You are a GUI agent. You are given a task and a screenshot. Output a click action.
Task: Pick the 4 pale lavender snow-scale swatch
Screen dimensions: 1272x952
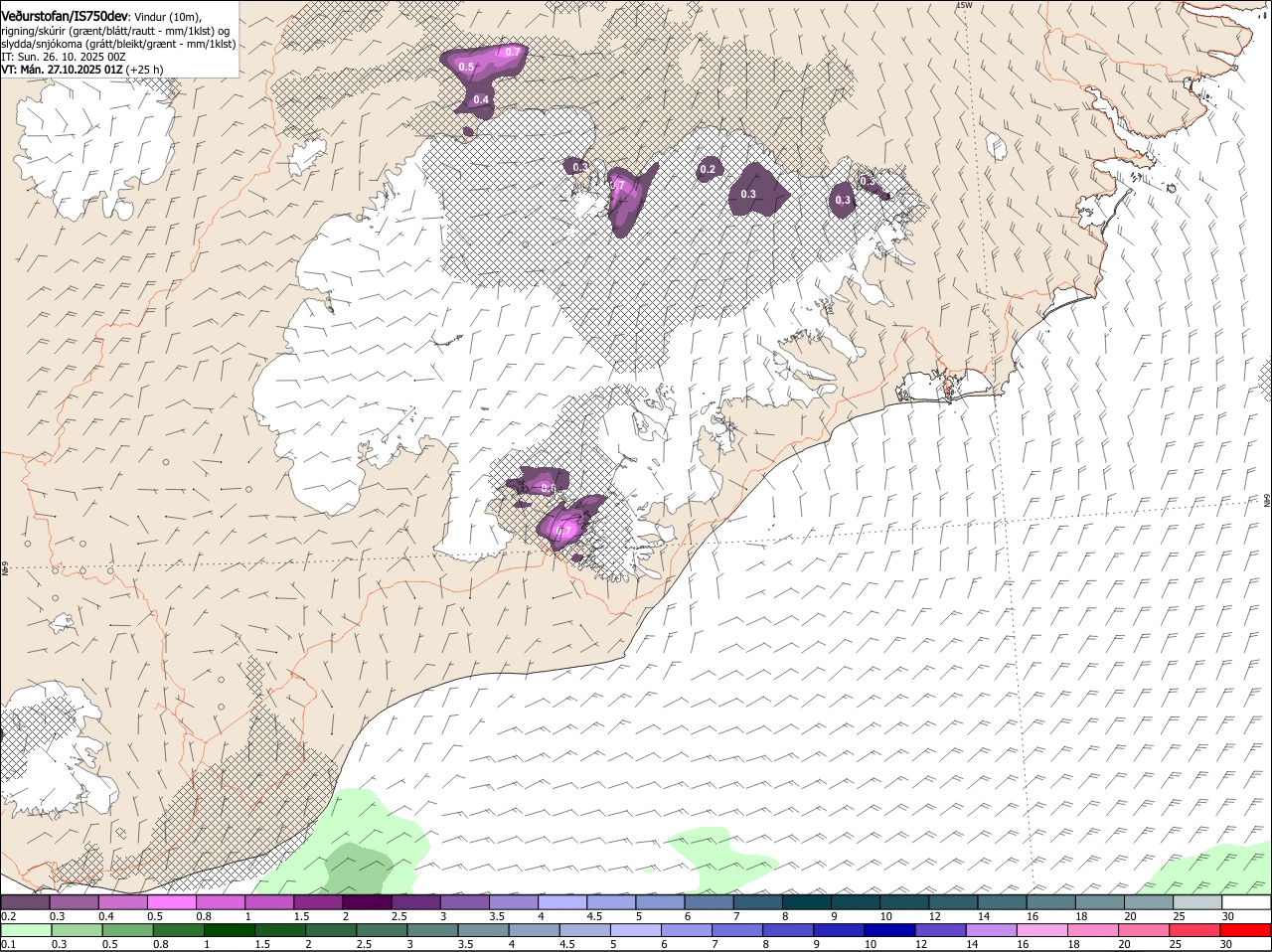point(562,902)
